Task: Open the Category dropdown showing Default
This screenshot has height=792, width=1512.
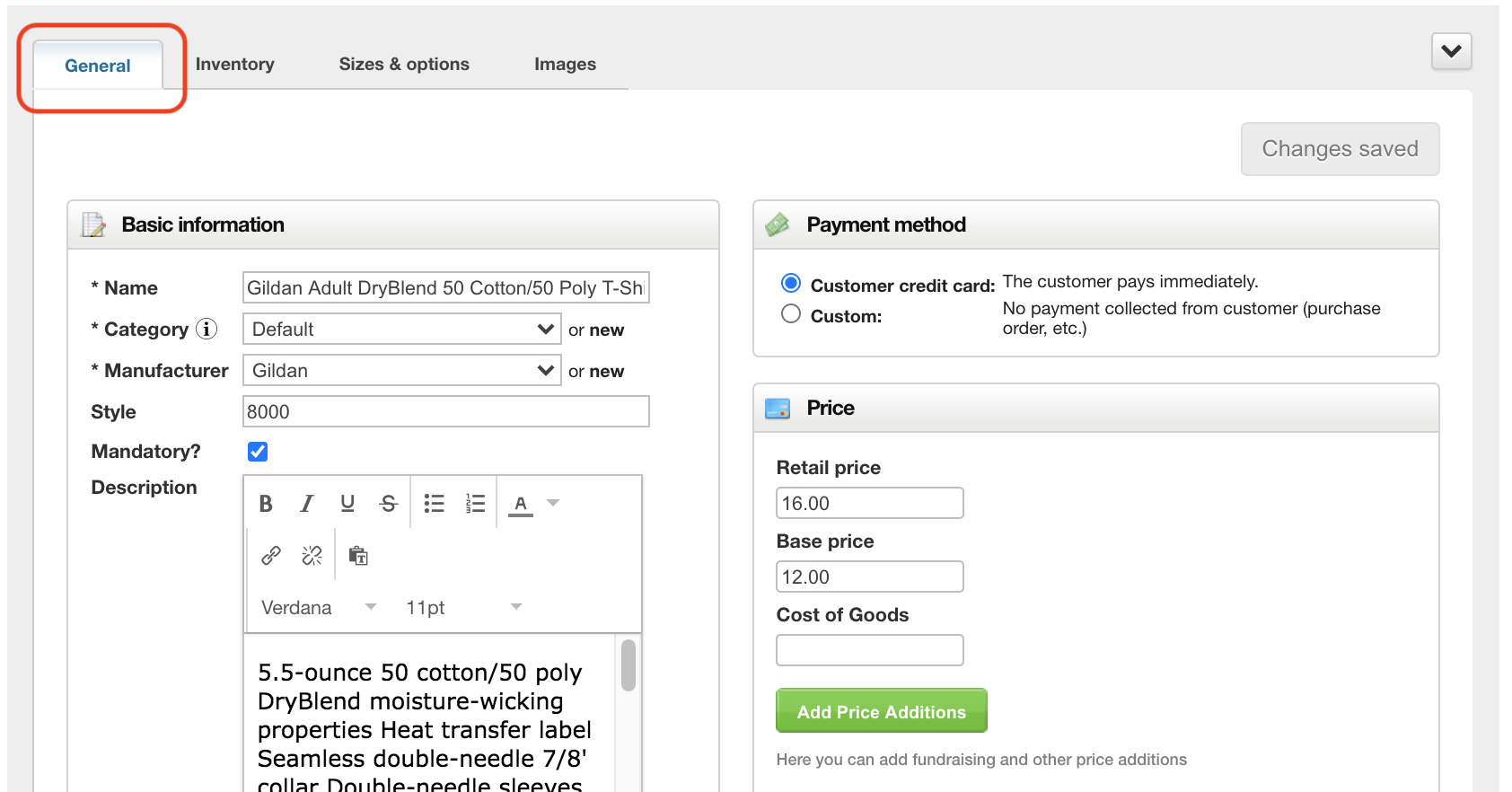Action: 402,329
